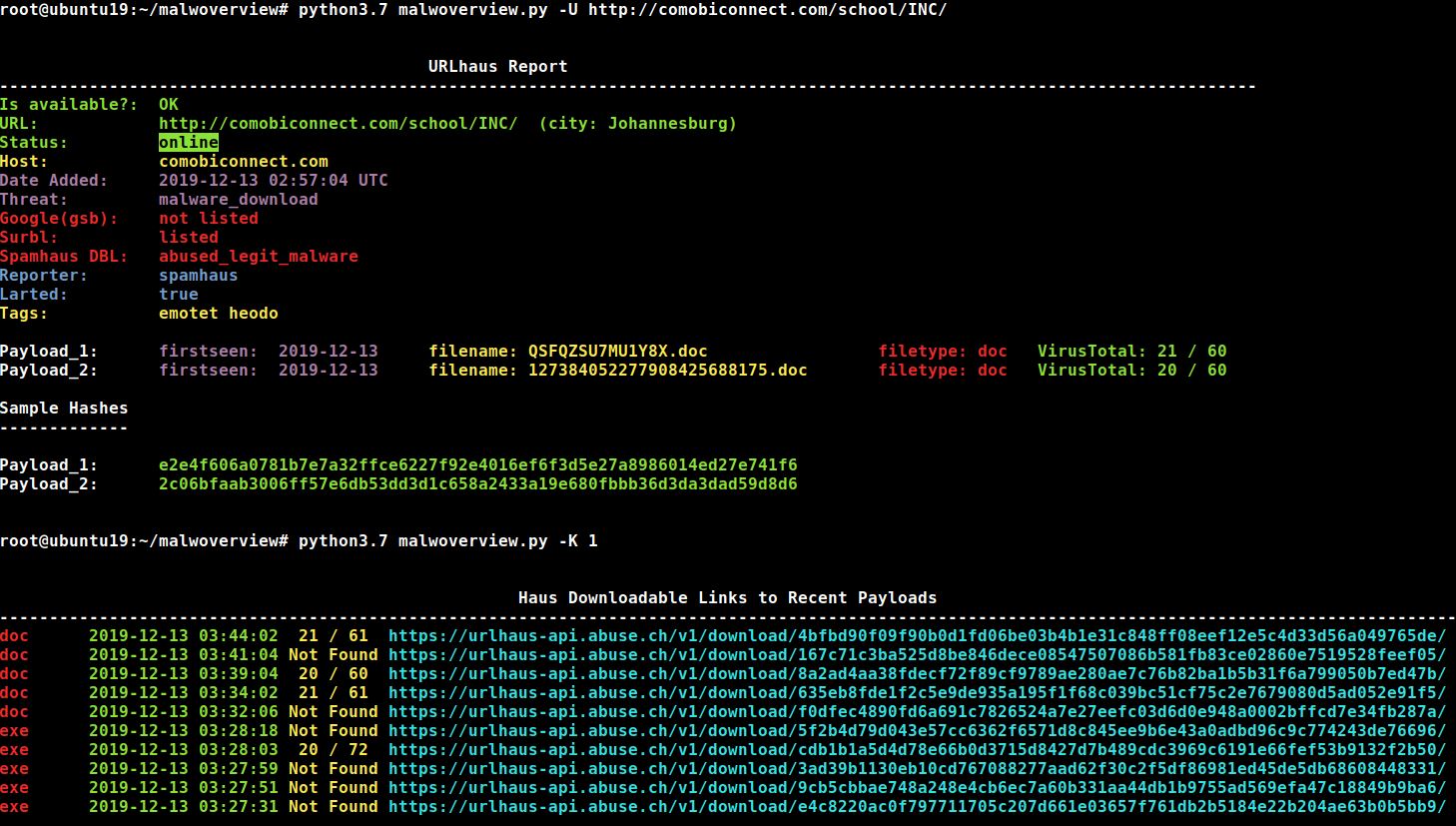Select the date added 2019-12-13 02:57:04 UTC
This screenshot has width=1456, height=826.
(x=274, y=181)
